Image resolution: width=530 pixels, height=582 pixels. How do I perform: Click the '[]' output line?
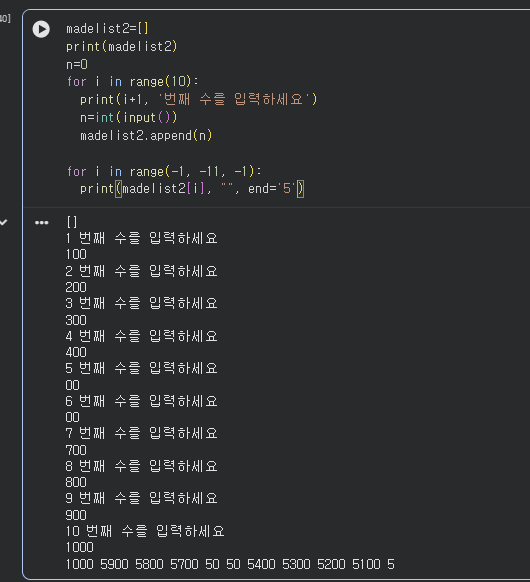point(72,222)
